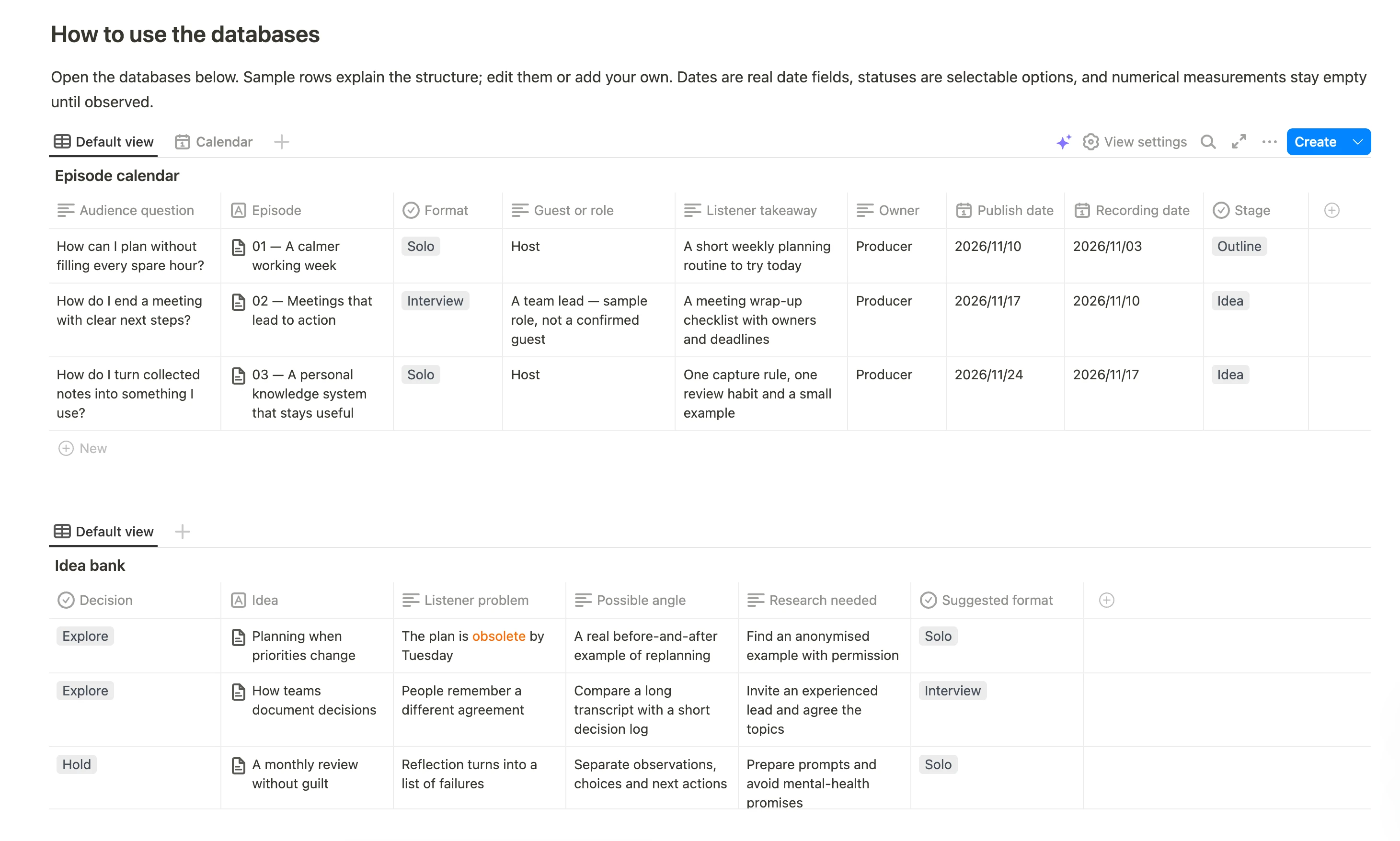Open page icon for 02 — Meetings that lead to action

tap(239, 302)
